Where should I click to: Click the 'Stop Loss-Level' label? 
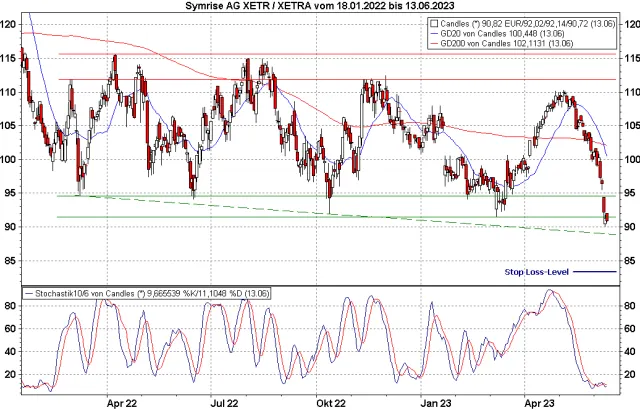coord(536,272)
